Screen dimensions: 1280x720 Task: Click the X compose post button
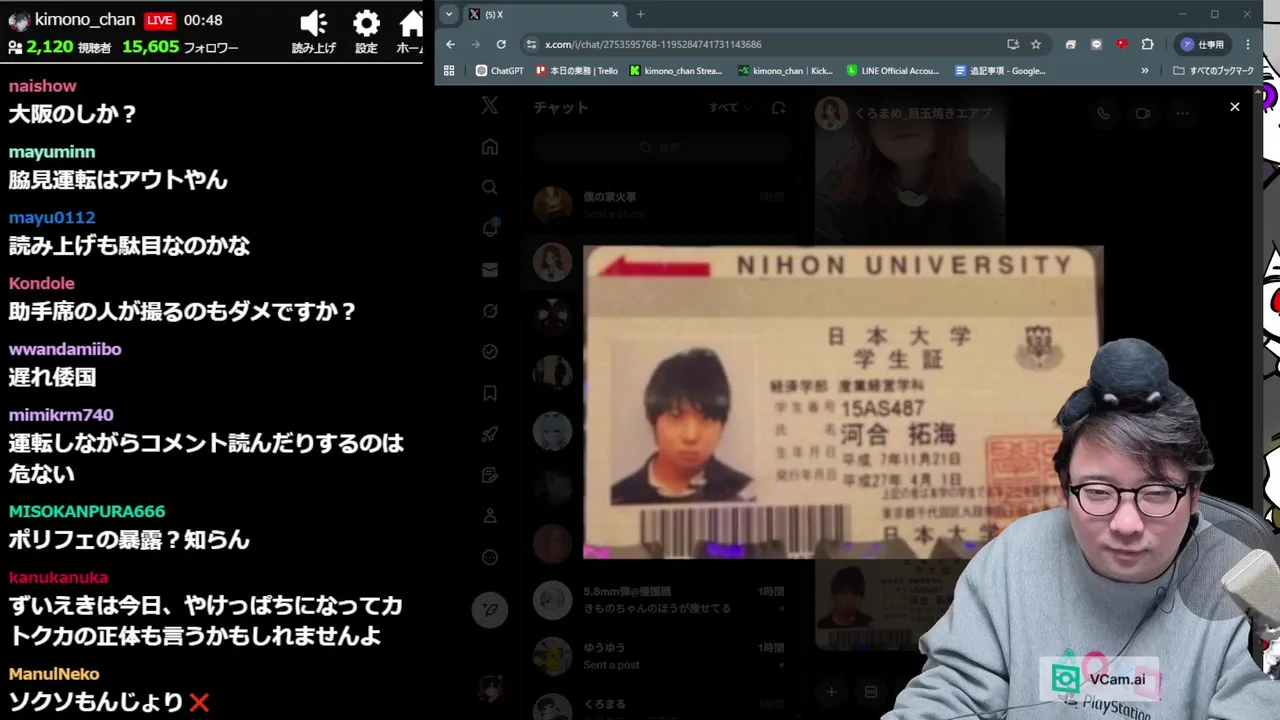[x=489, y=608]
